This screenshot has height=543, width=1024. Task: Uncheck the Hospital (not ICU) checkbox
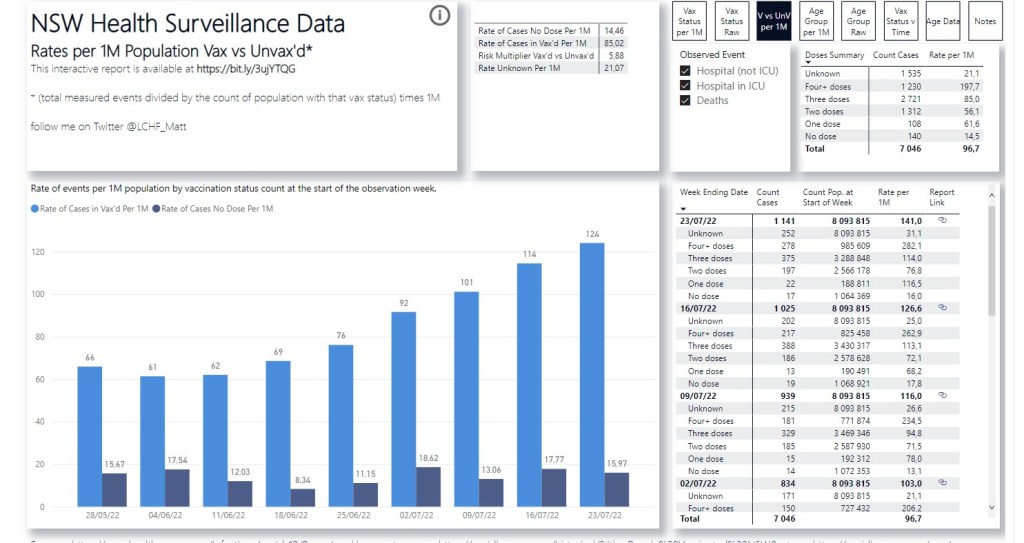pyautogui.click(x=685, y=71)
